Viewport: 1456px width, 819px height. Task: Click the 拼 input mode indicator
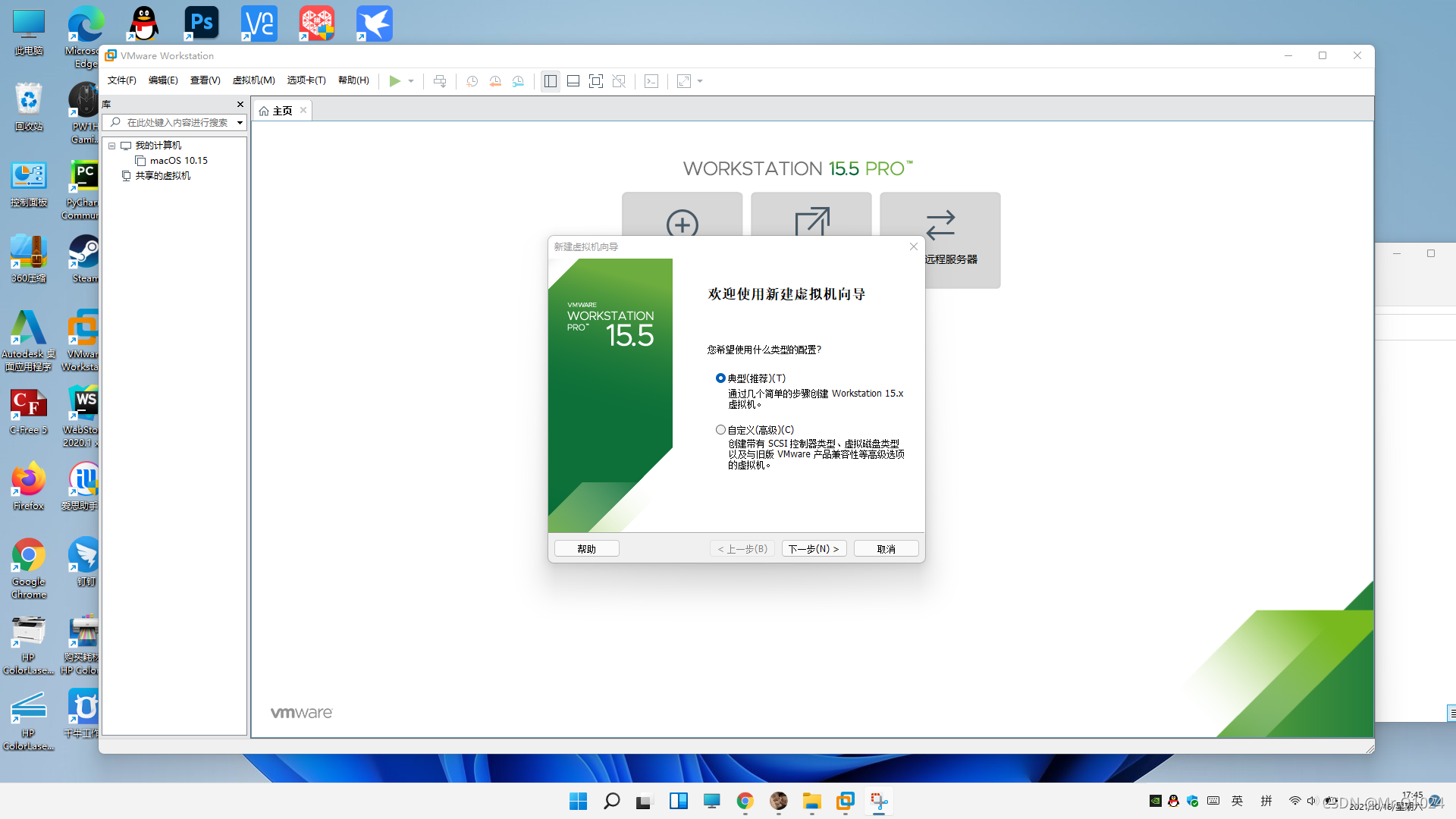pos(1266,801)
